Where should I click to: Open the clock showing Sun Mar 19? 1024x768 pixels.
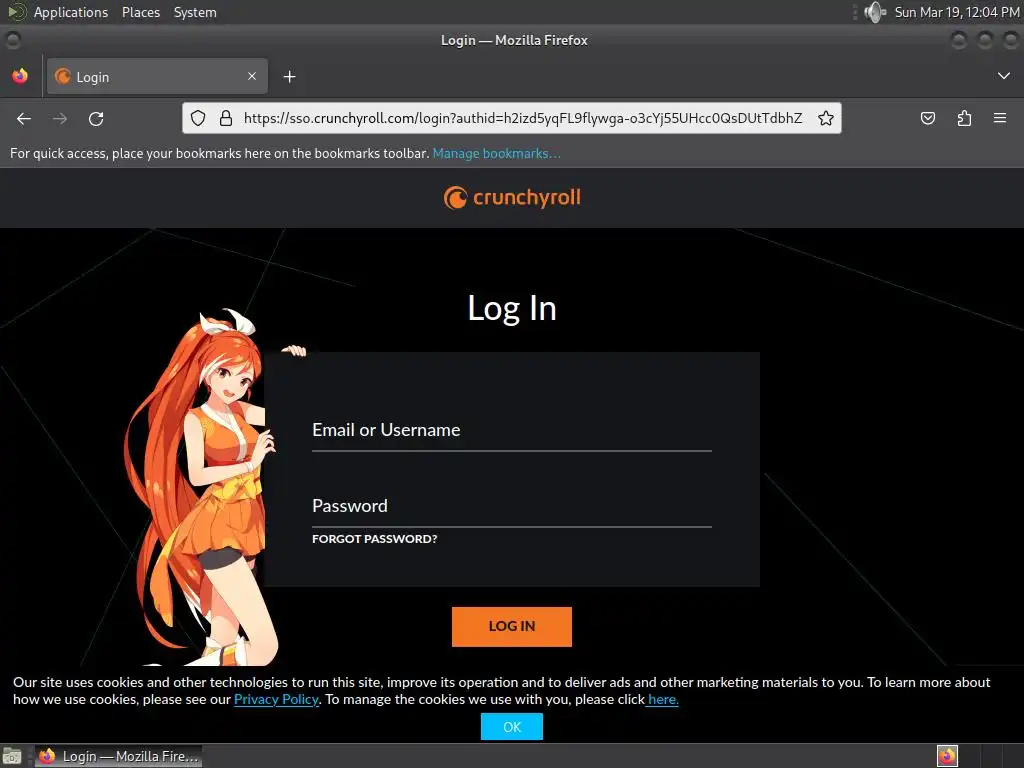point(957,12)
